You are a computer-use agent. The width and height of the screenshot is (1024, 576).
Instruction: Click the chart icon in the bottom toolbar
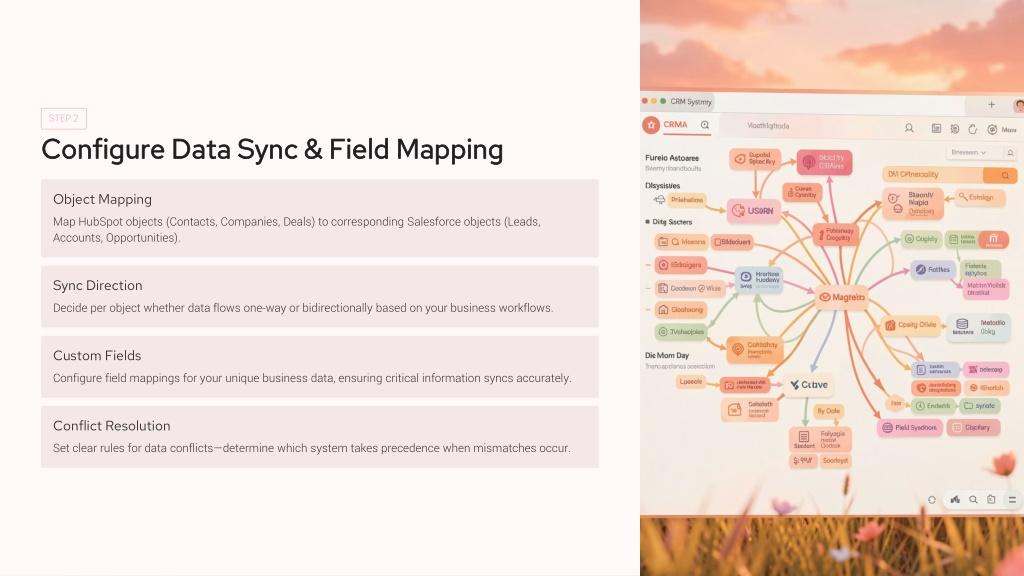tap(956, 499)
